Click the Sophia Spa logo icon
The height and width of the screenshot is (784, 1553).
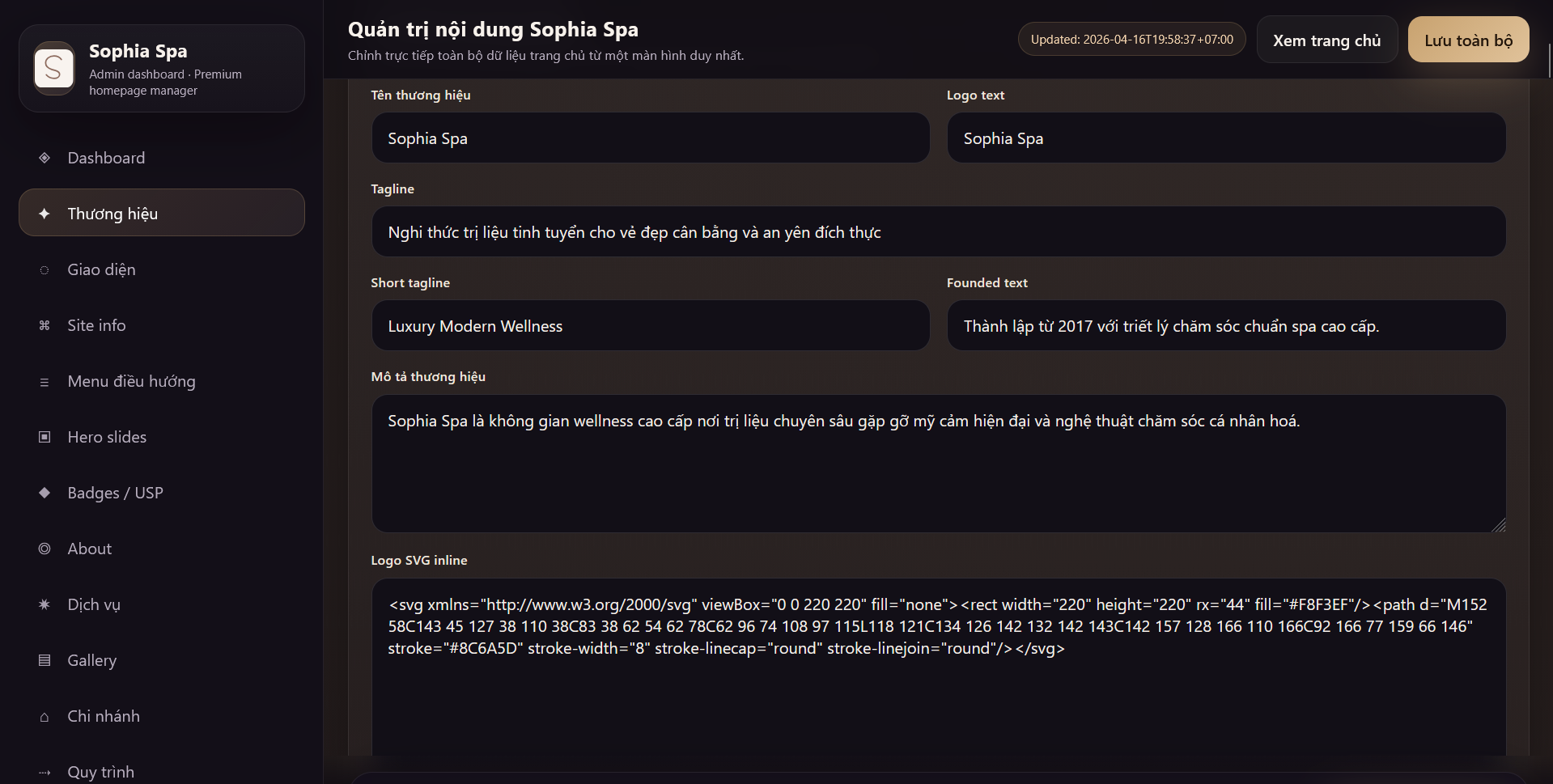click(54, 68)
